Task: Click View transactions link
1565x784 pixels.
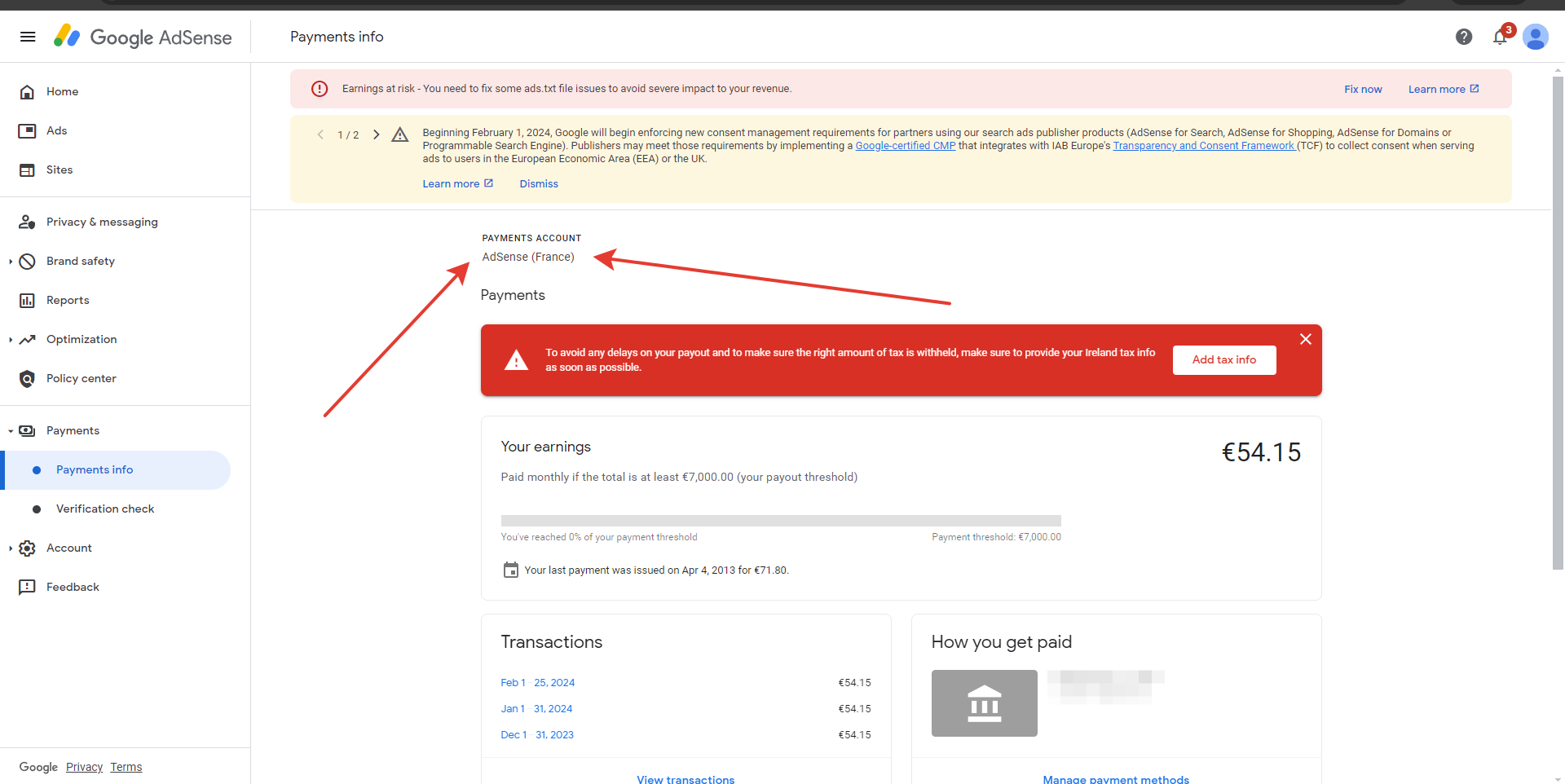Action: 686,779
